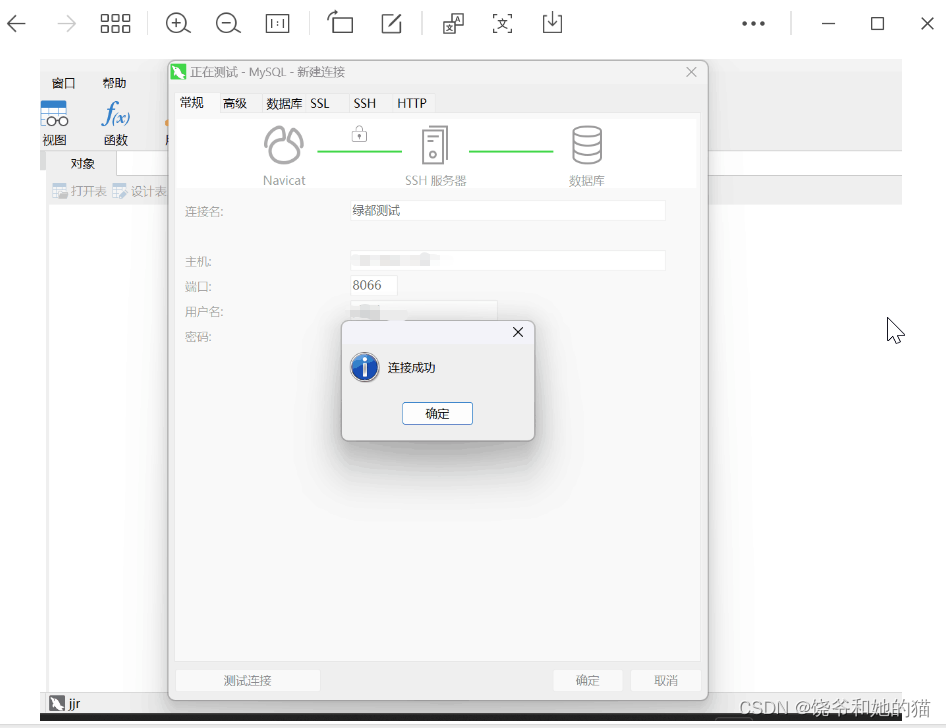Maximize the image viewer window
946x728 pixels.
[x=878, y=24]
